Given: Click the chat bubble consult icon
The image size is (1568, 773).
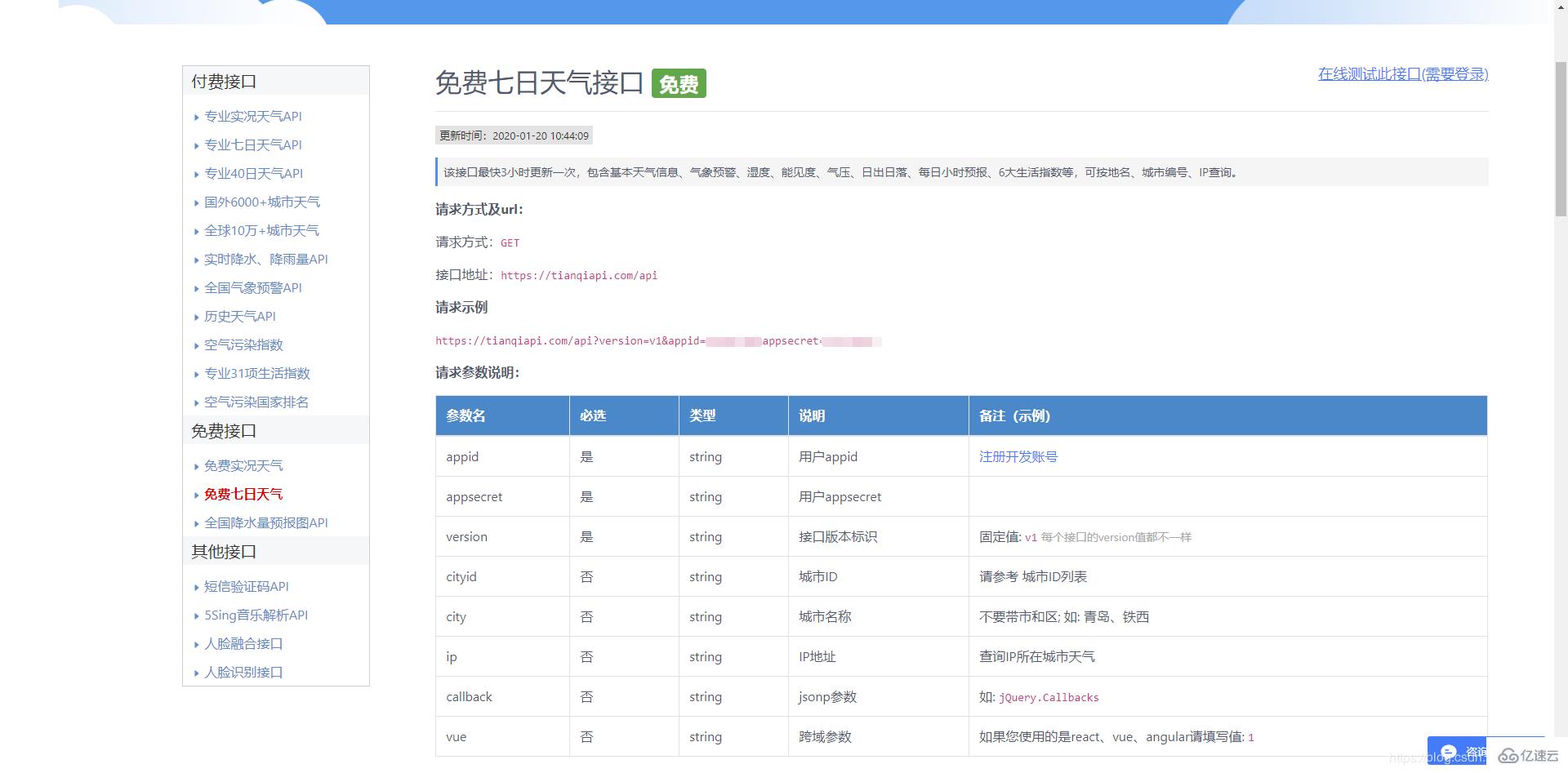Looking at the screenshot, I should click(x=1449, y=752).
